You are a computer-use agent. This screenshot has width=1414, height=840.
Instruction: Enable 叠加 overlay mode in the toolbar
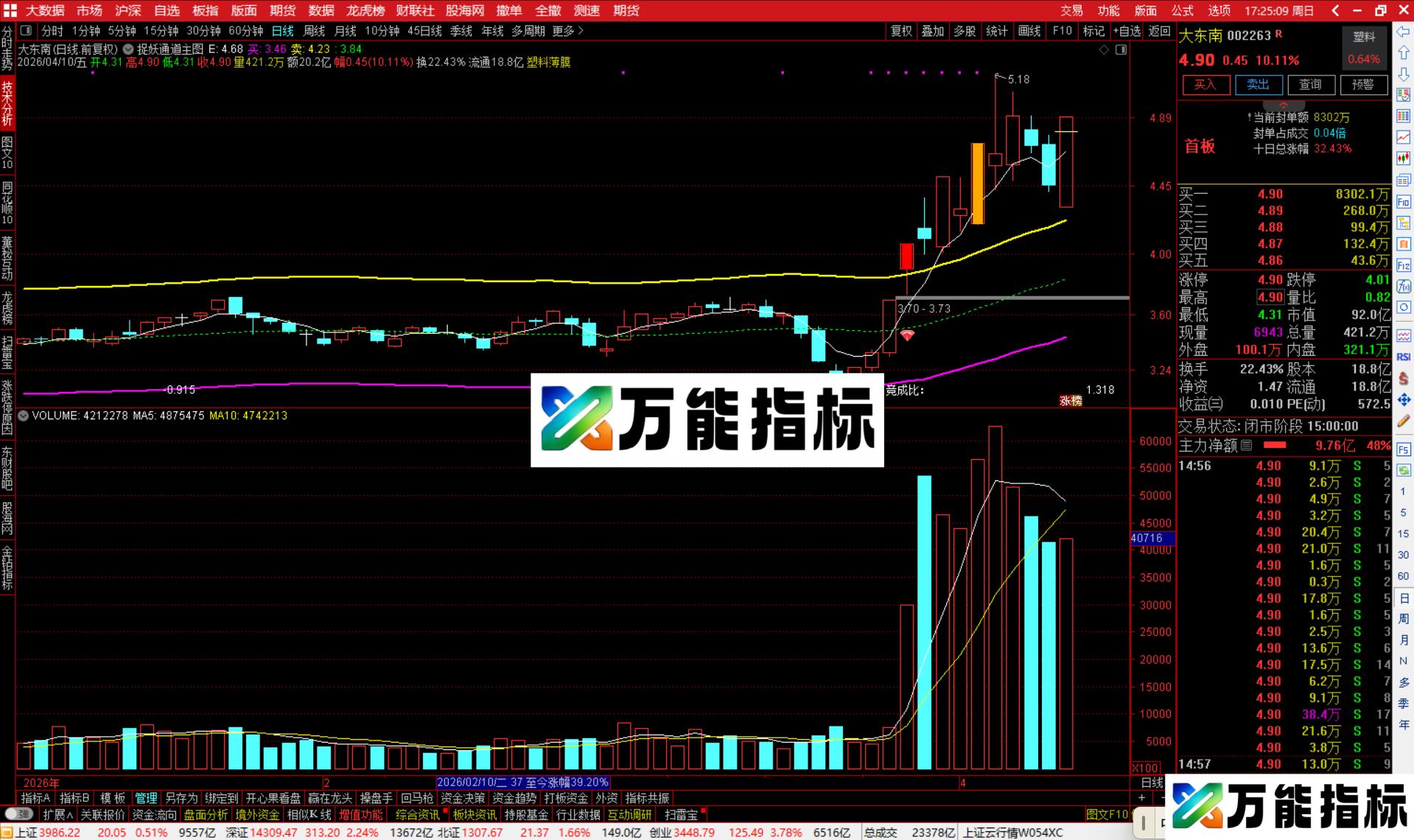click(933, 31)
